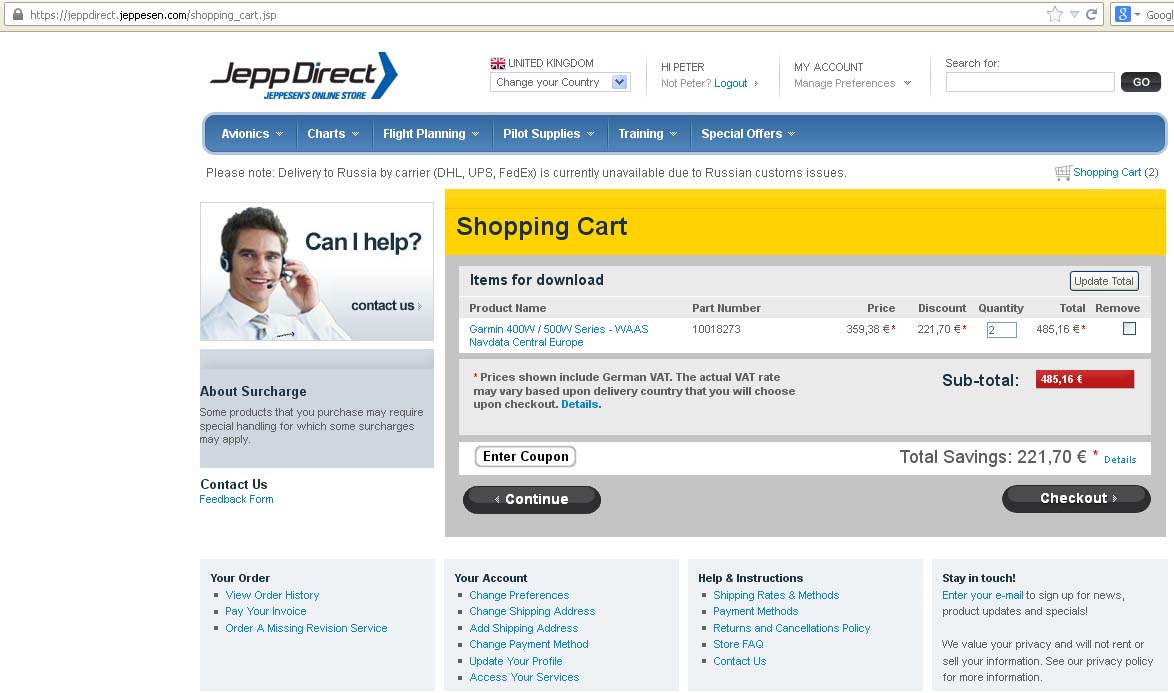The width and height of the screenshot is (1174, 693).
Task: Click the browser address bar URL
Action: [x=153, y=15]
